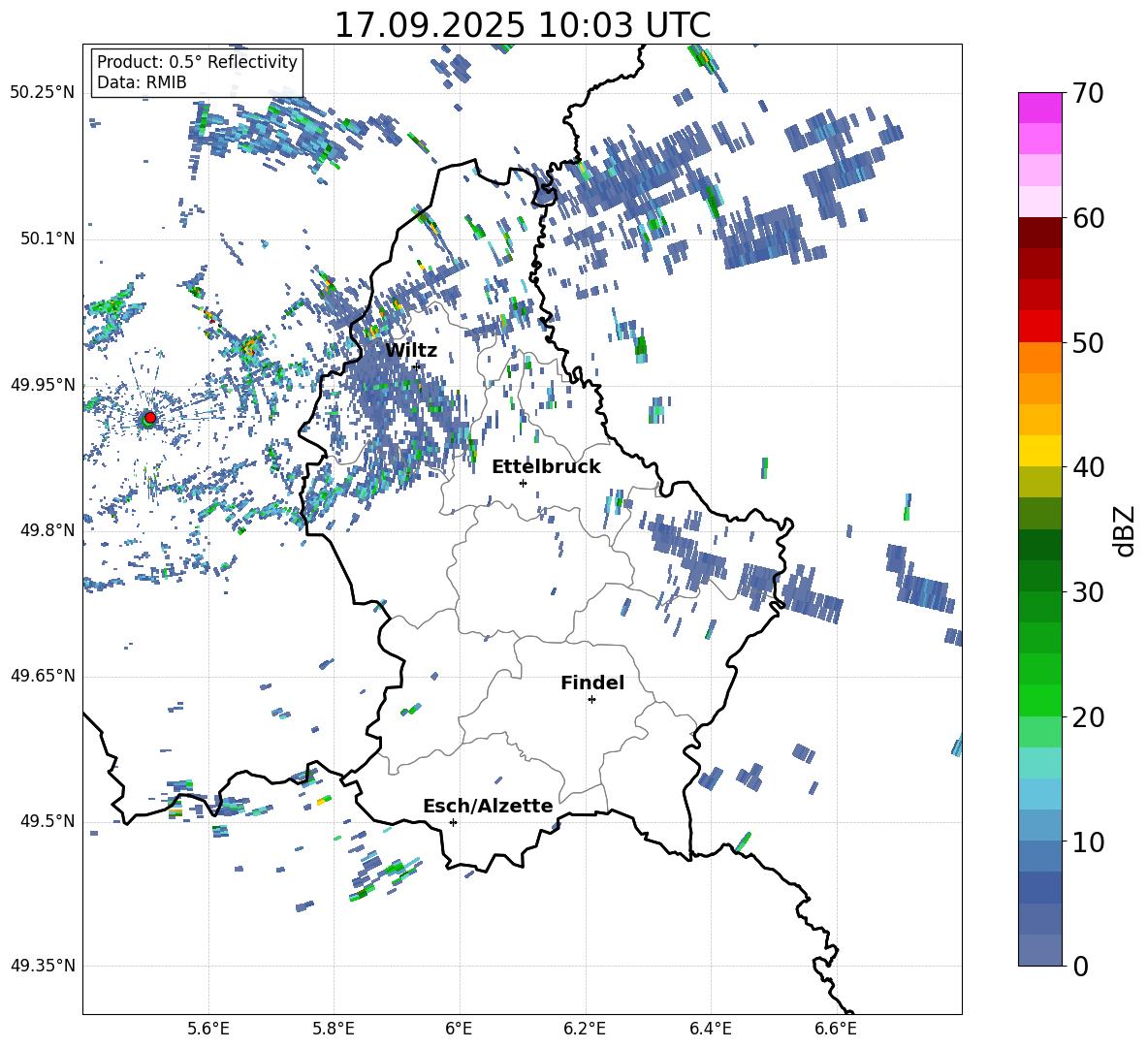Click the red radar site marker
The image size is (1148, 1048).
click(150, 417)
